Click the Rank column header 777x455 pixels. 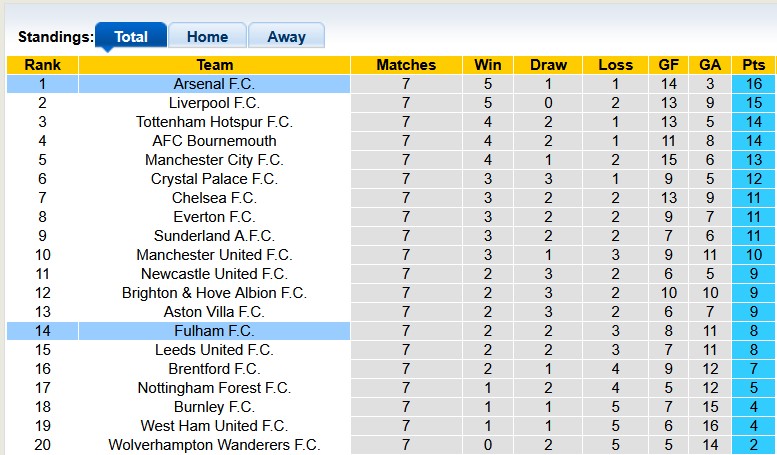click(42, 65)
